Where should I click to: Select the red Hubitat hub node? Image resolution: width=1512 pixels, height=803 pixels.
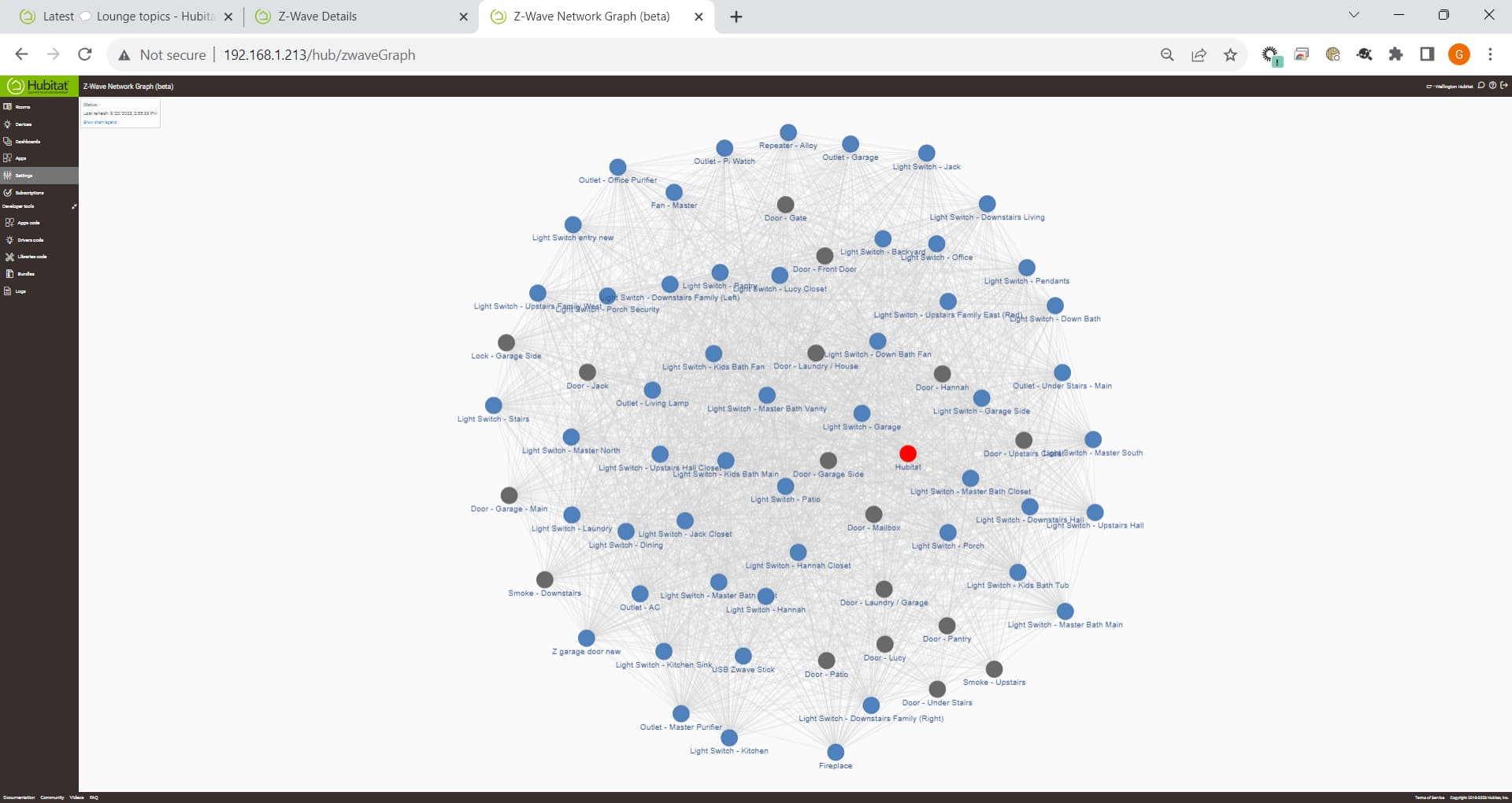tap(908, 453)
